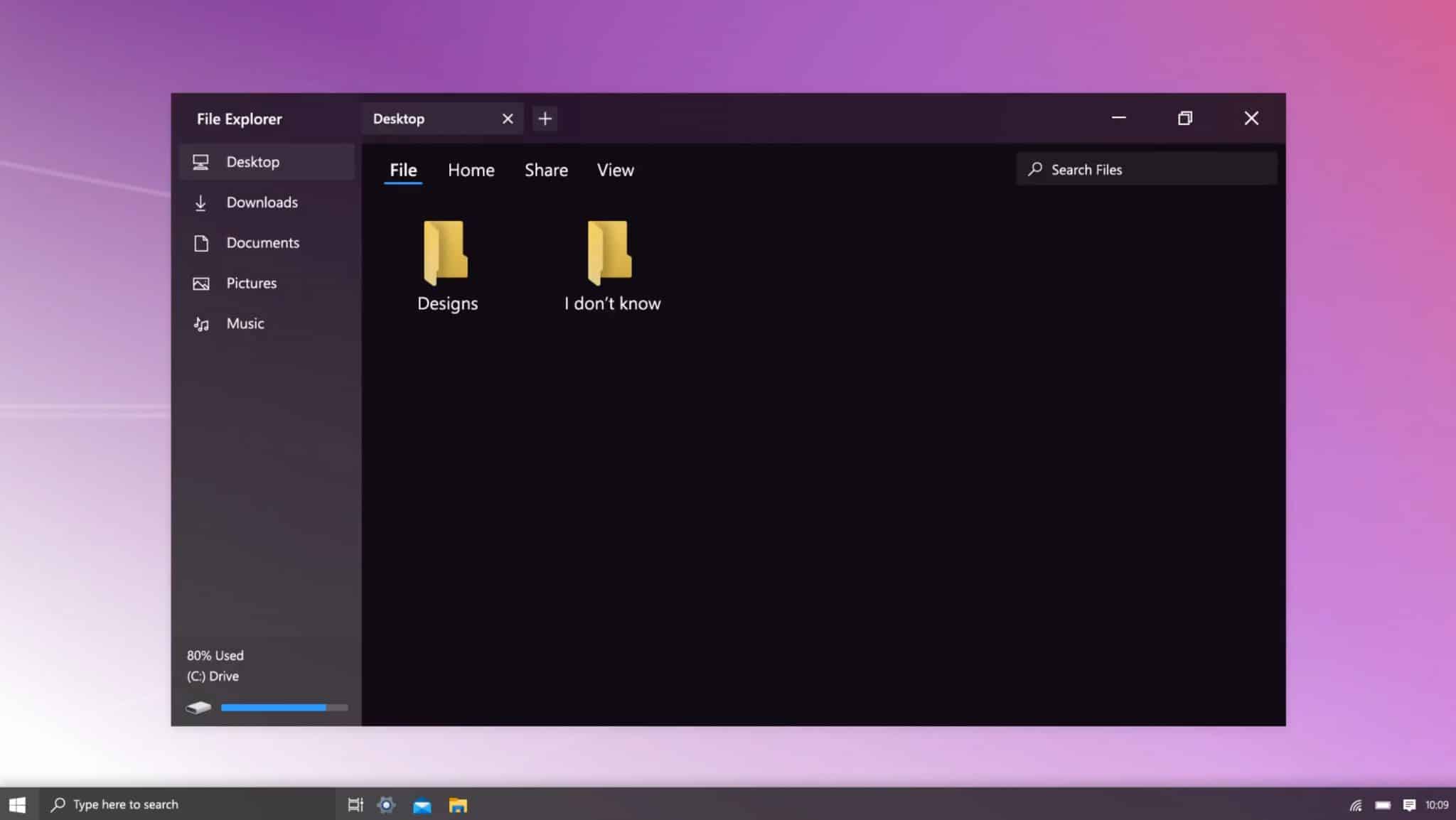
Task: Select the View tab
Action: (x=614, y=170)
